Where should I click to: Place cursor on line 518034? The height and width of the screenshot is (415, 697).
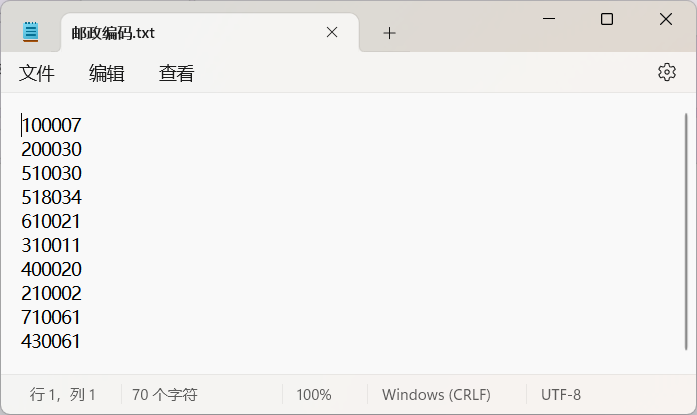click(x=52, y=197)
